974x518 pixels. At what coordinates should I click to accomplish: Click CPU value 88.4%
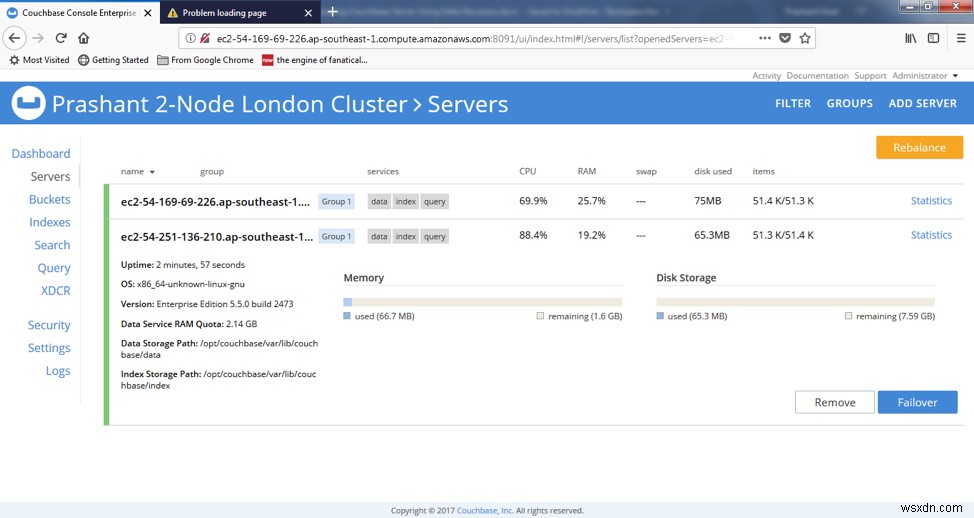(x=533, y=235)
